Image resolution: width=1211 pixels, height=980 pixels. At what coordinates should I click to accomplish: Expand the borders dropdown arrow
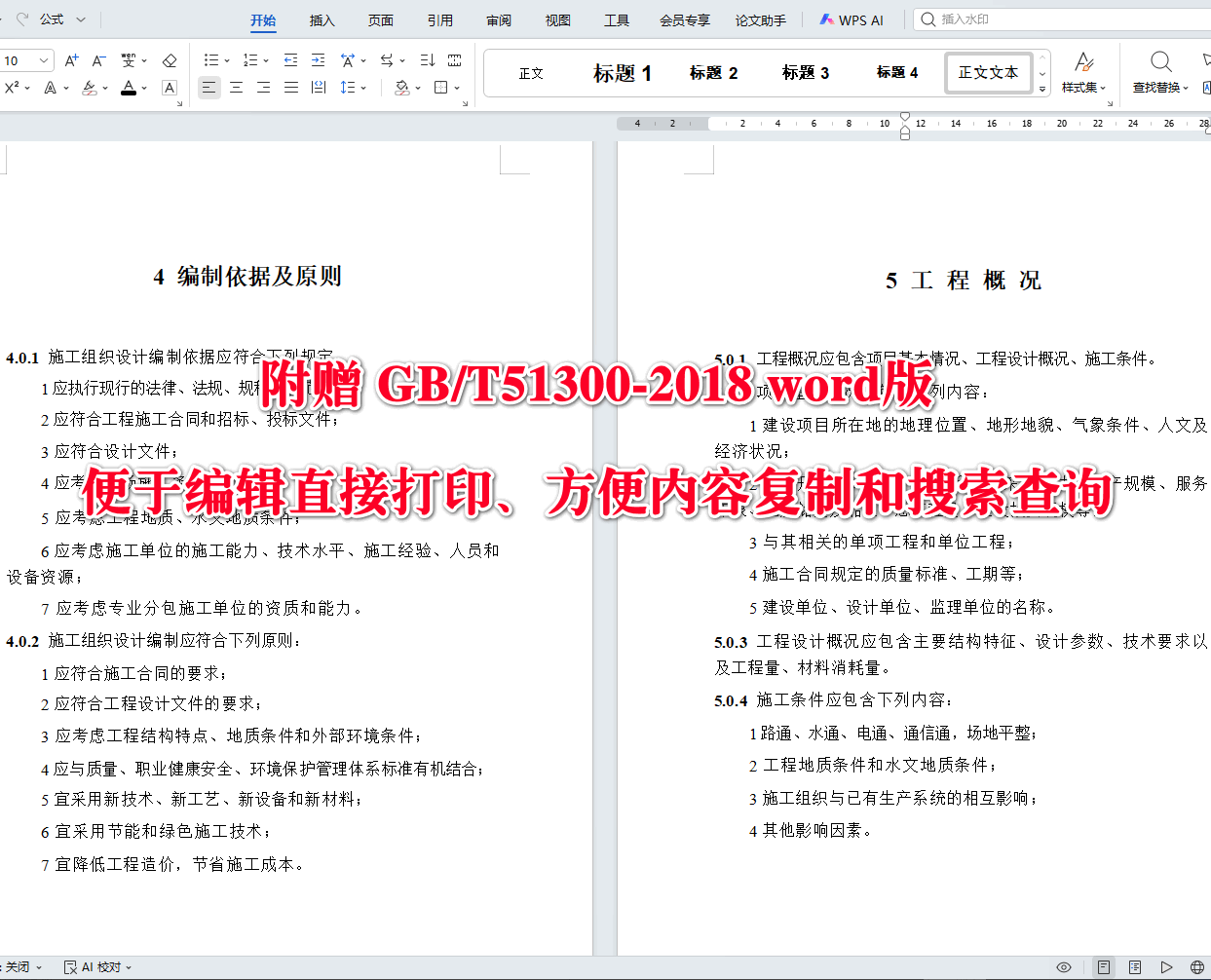457,89
